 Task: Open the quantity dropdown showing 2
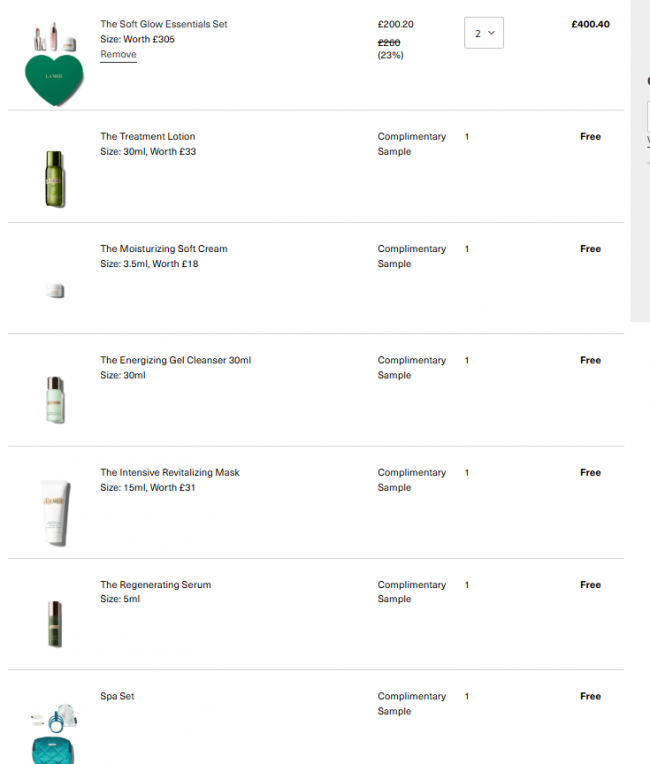484,33
